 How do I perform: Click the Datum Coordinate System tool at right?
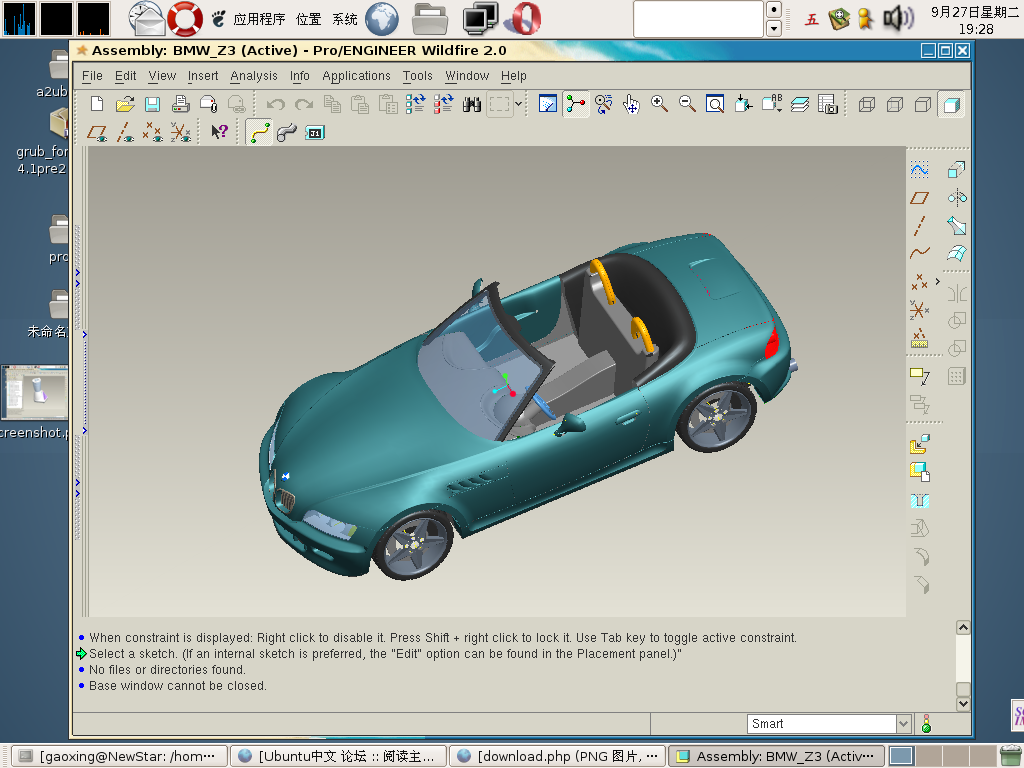pos(919,310)
